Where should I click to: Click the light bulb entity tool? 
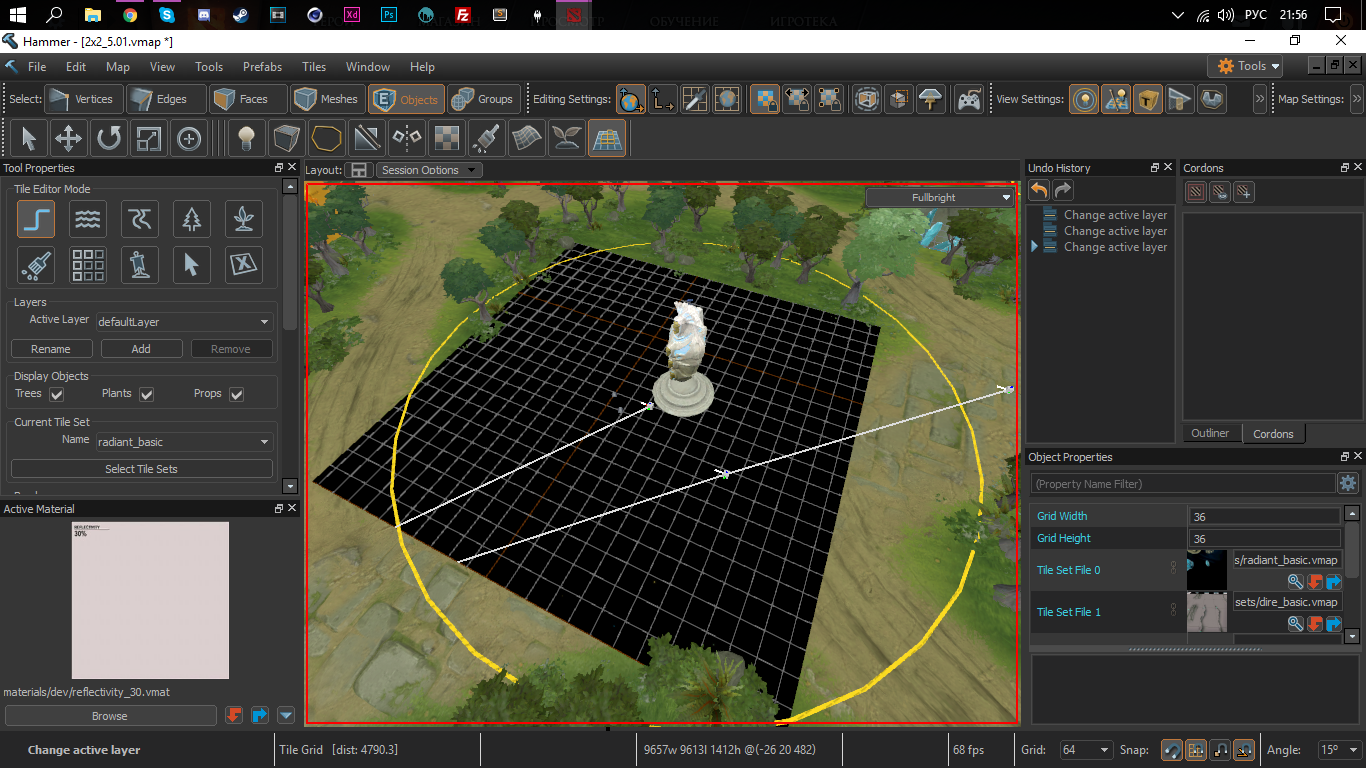tap(245, 139)
